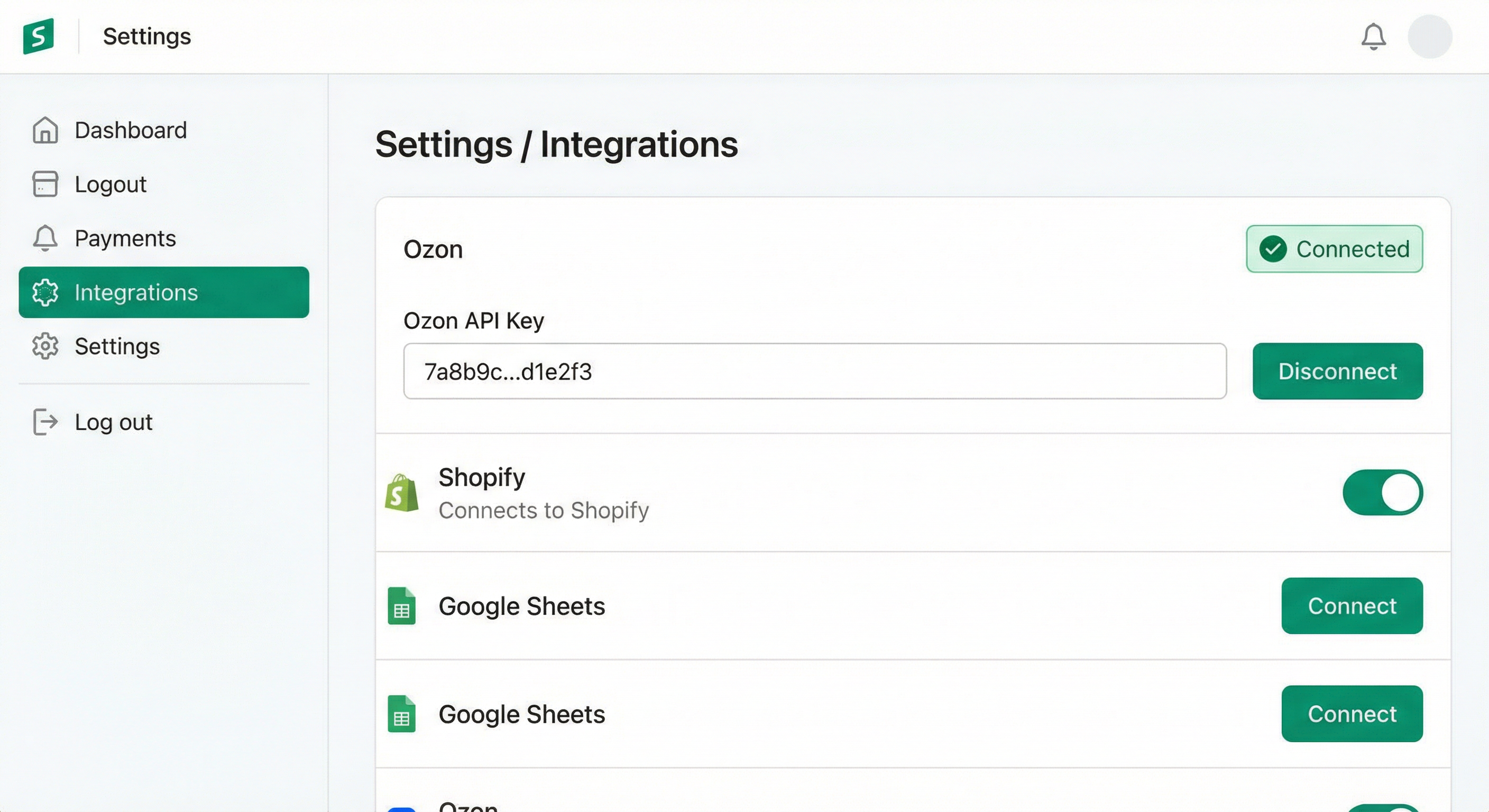This screenshot has height=812, width=1489.
Task: Connect the first Google Sheets integration
Action: pos(1352,606)
